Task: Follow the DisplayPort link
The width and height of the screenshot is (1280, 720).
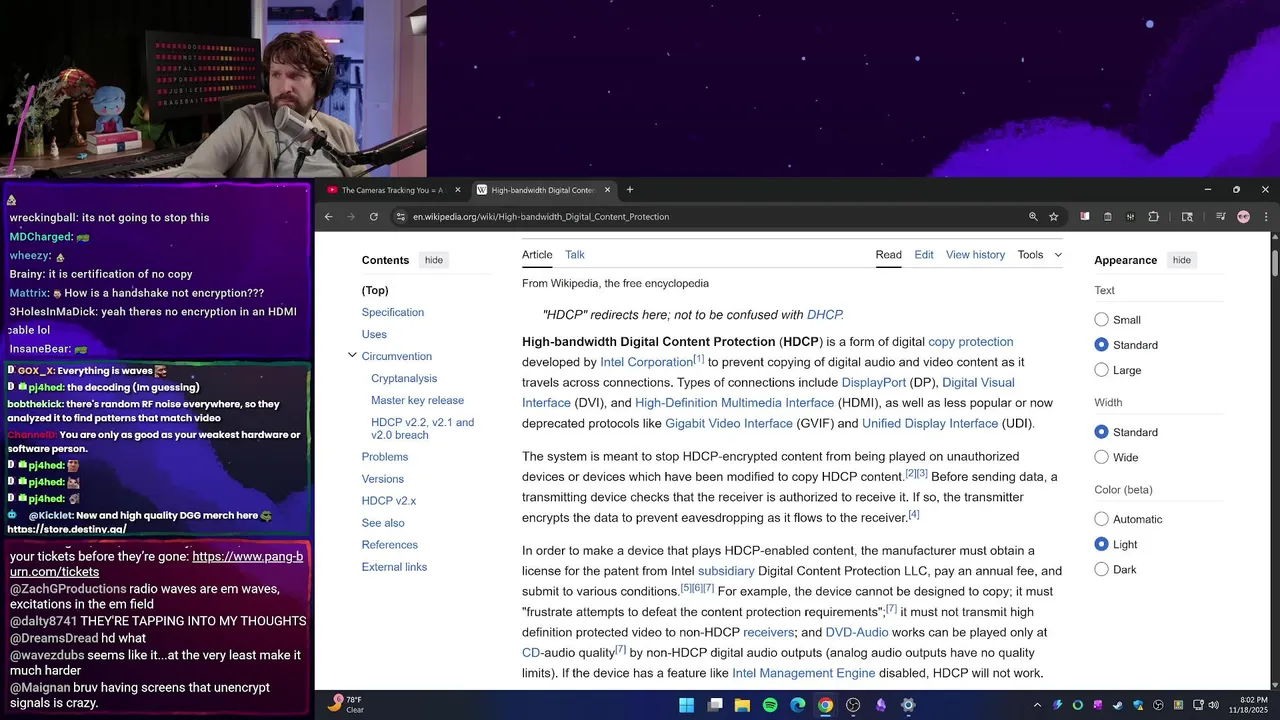Action: tap(873, 383)
